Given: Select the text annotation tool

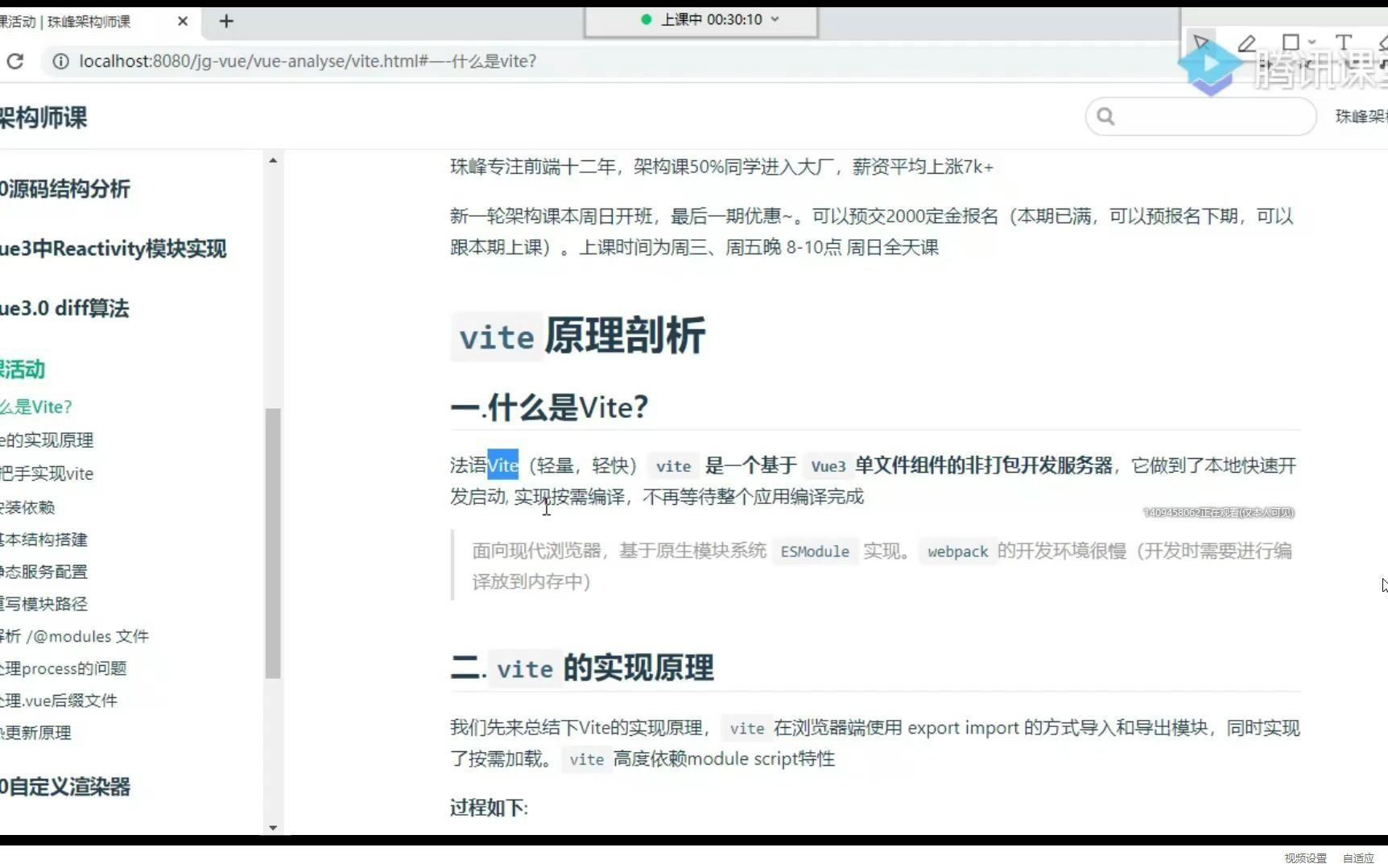Looking at the screenshot, I should (x=1343, y=42).
